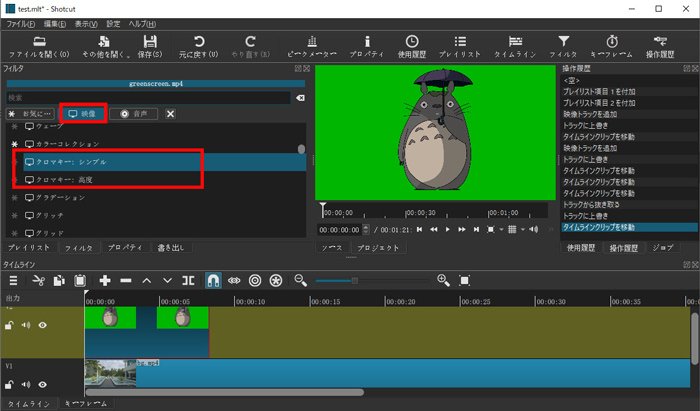The image size is (700, 411).
Task: Open プレイリスト from the top toolbar
Action: coord(460,47)
